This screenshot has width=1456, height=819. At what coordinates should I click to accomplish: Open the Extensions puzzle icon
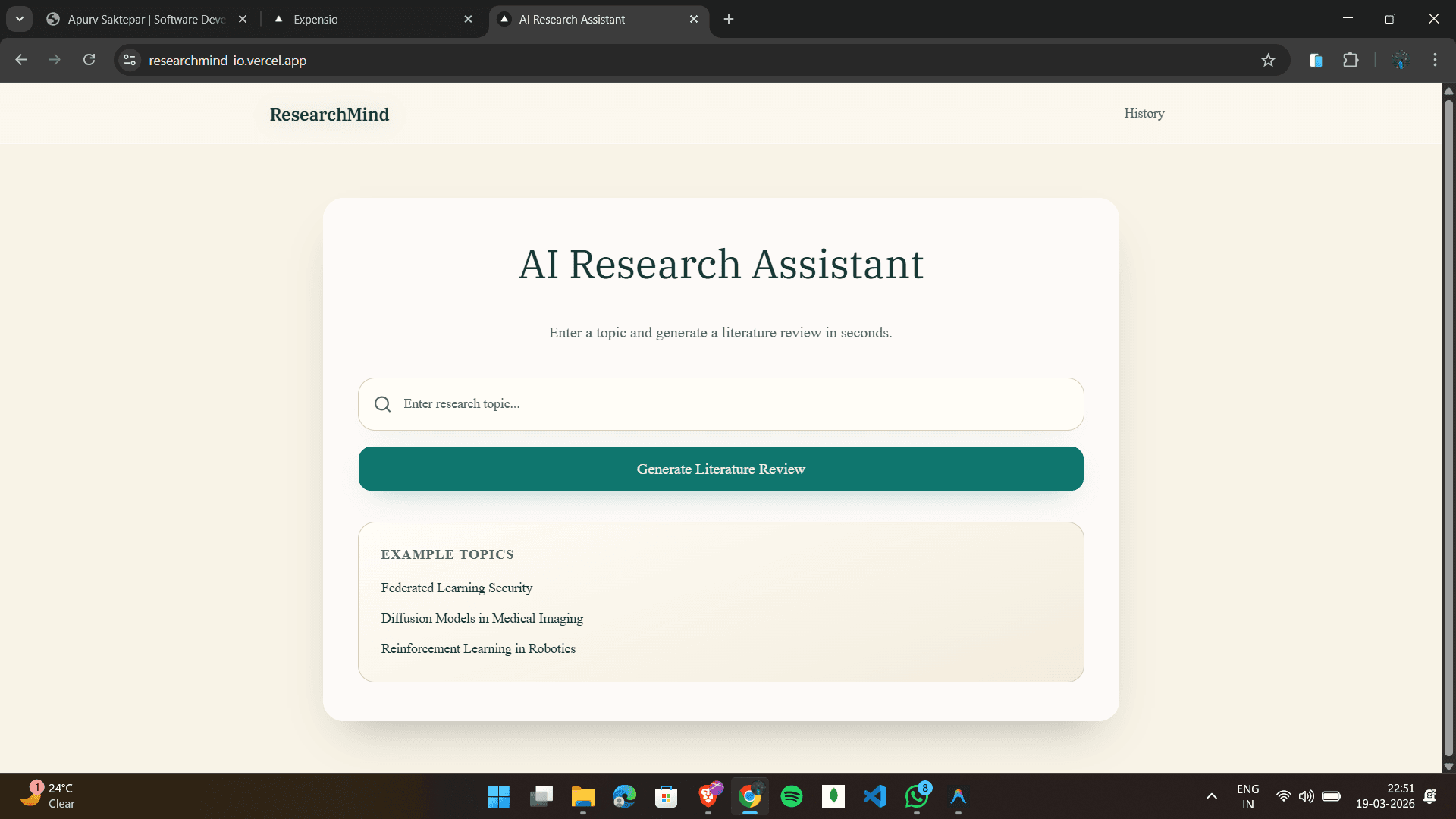pos(1351,60)
